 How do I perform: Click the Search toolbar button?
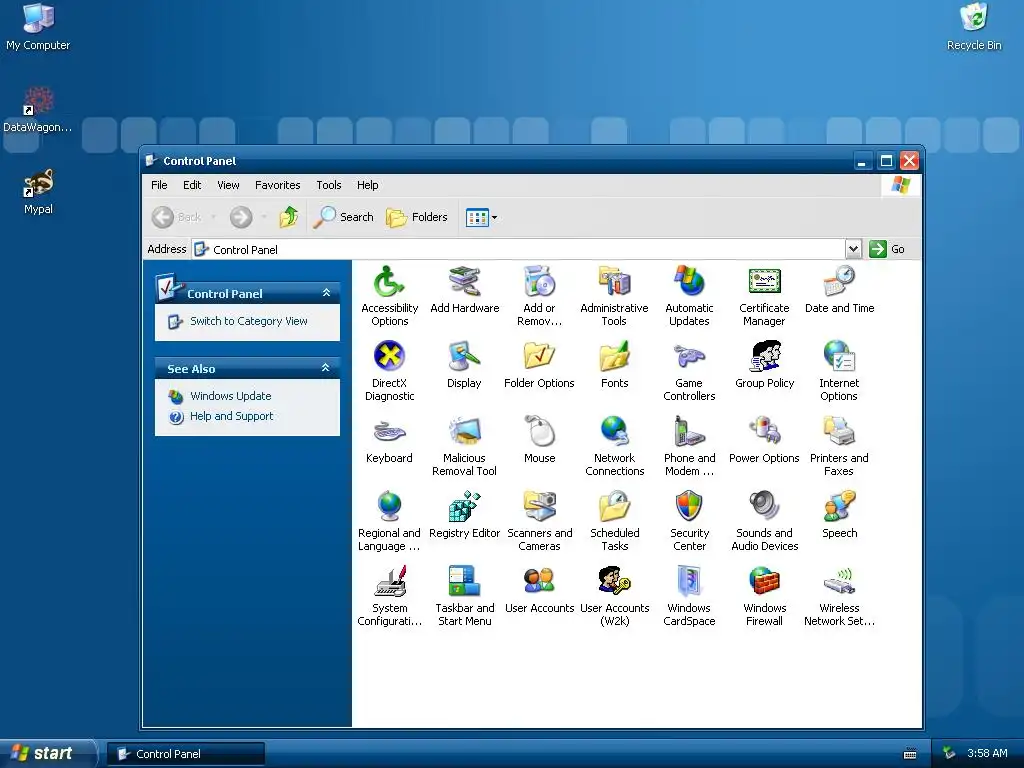point(343,217)
